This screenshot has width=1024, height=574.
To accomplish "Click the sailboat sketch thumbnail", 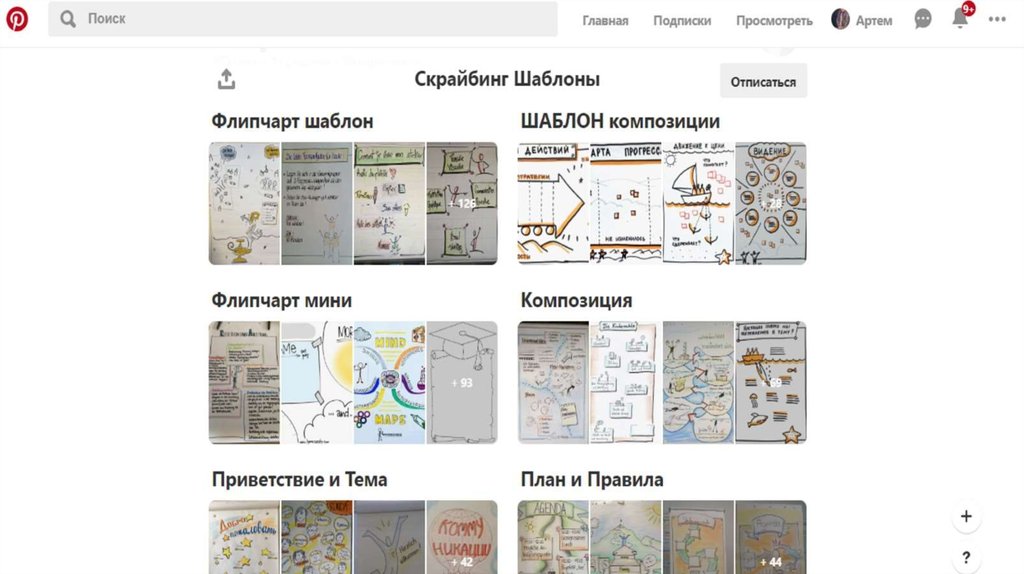I will click(698, 203).
